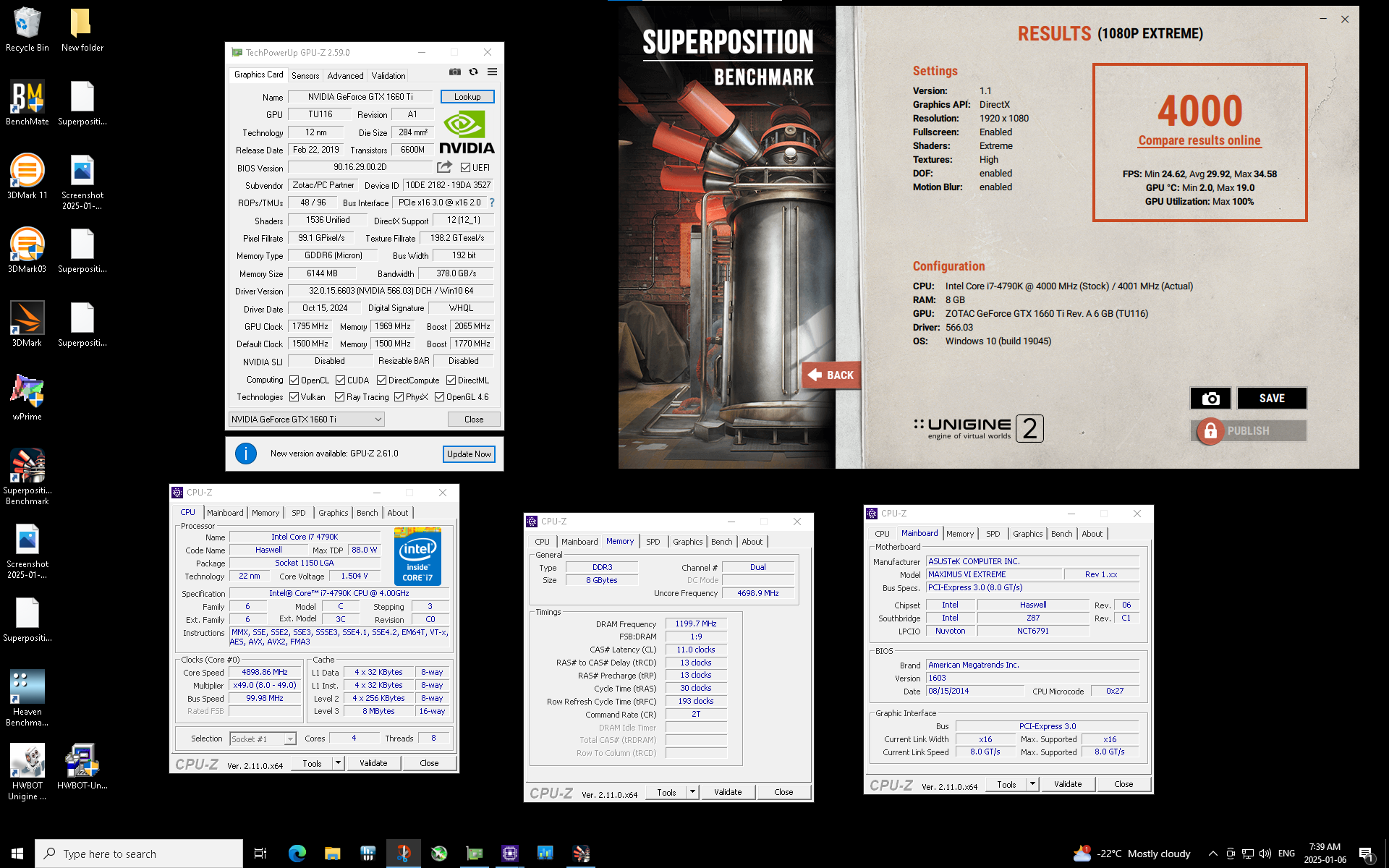Click the notification center icon
The width and height of the screenshot is (1389, 868).
coord(1366,854)
